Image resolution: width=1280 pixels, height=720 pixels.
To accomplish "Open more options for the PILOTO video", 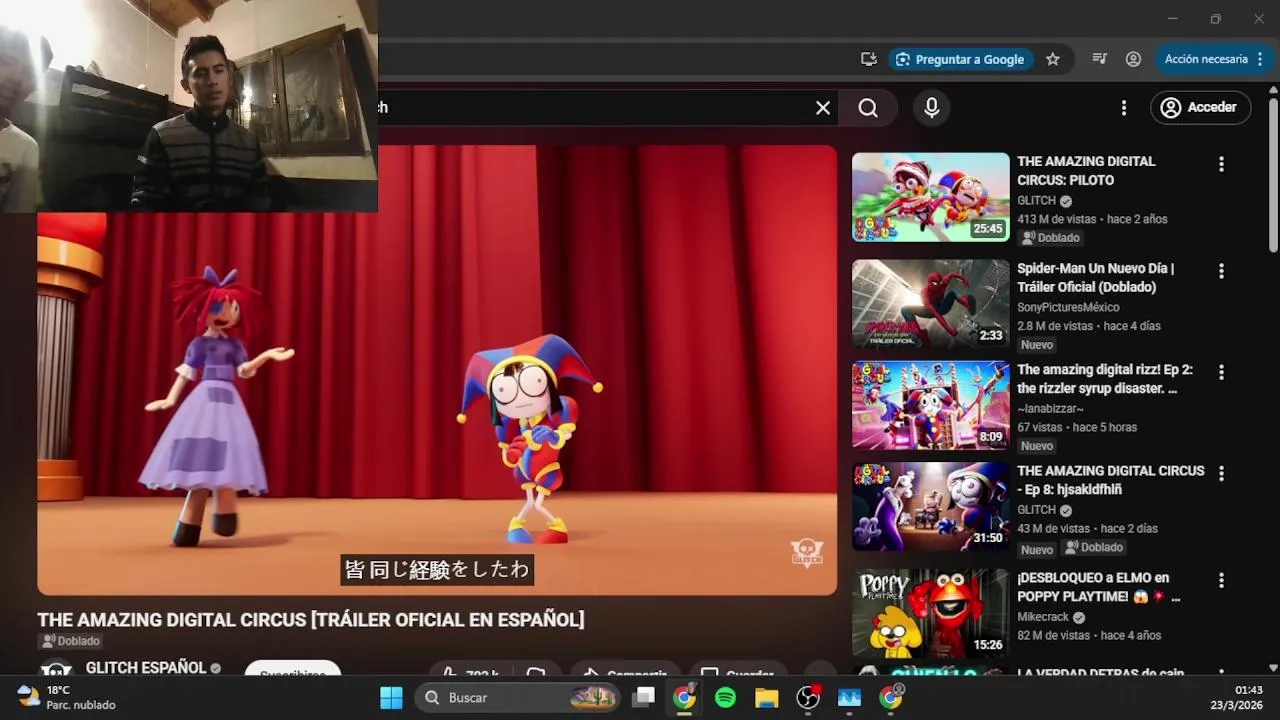I will [1221, 164].
